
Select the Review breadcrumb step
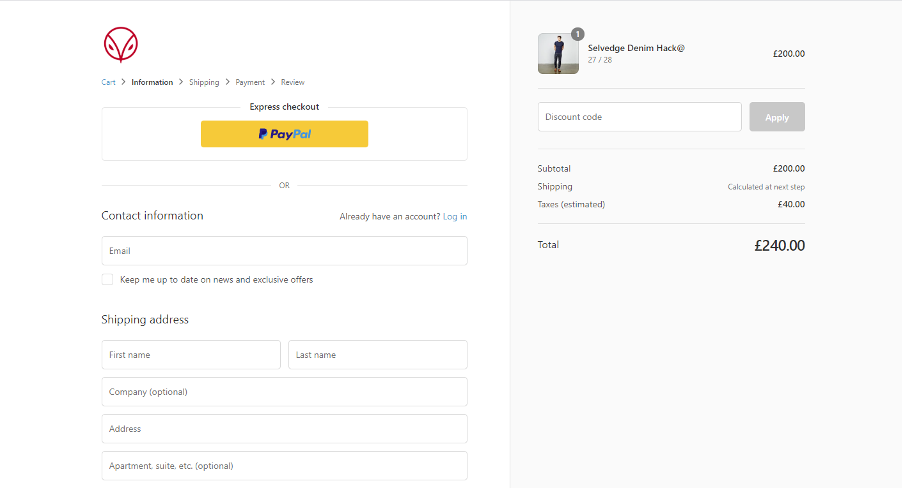pyautogui.click(x=293, y=82)
